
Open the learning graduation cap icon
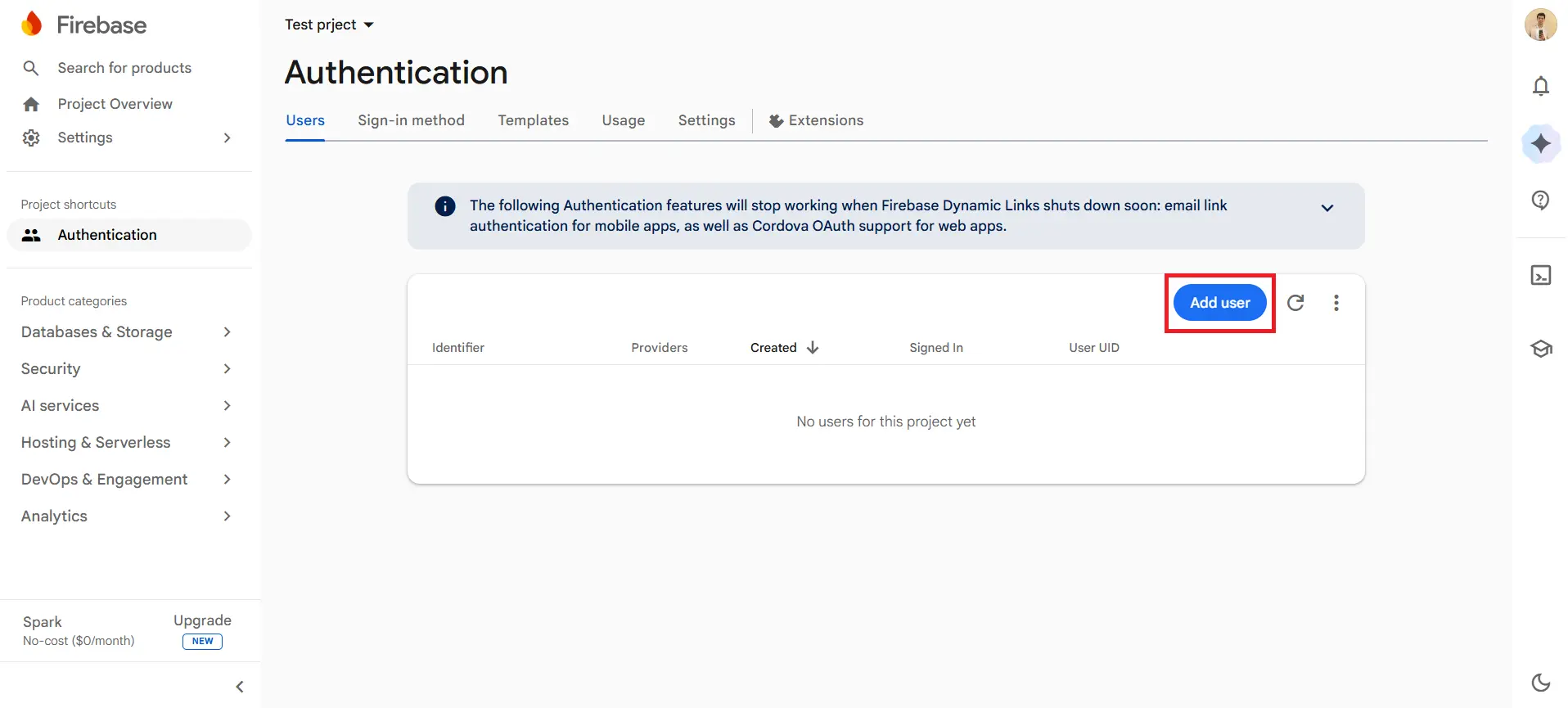(1541, 349)
